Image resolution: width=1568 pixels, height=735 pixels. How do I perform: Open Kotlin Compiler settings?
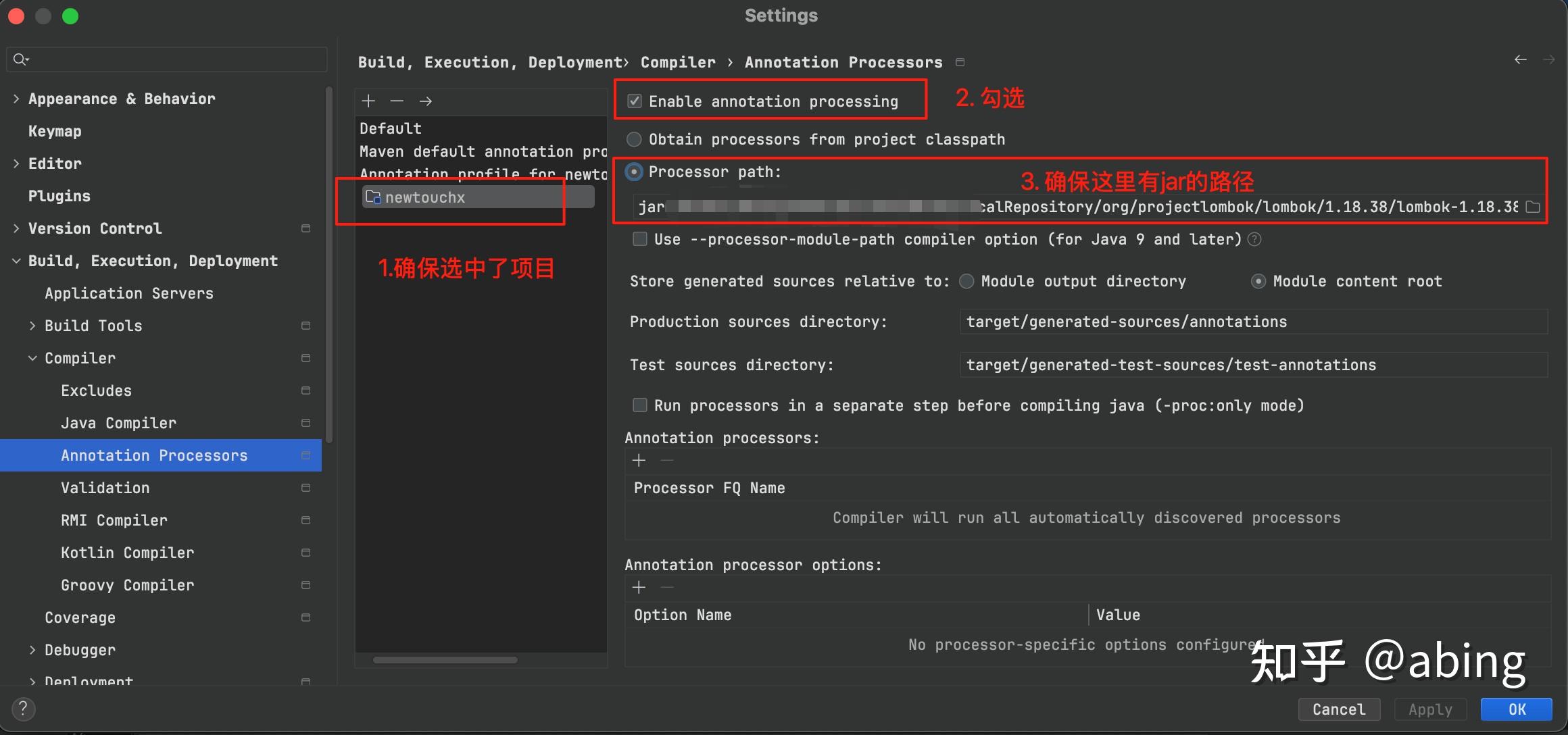click(x=128, y=553)
